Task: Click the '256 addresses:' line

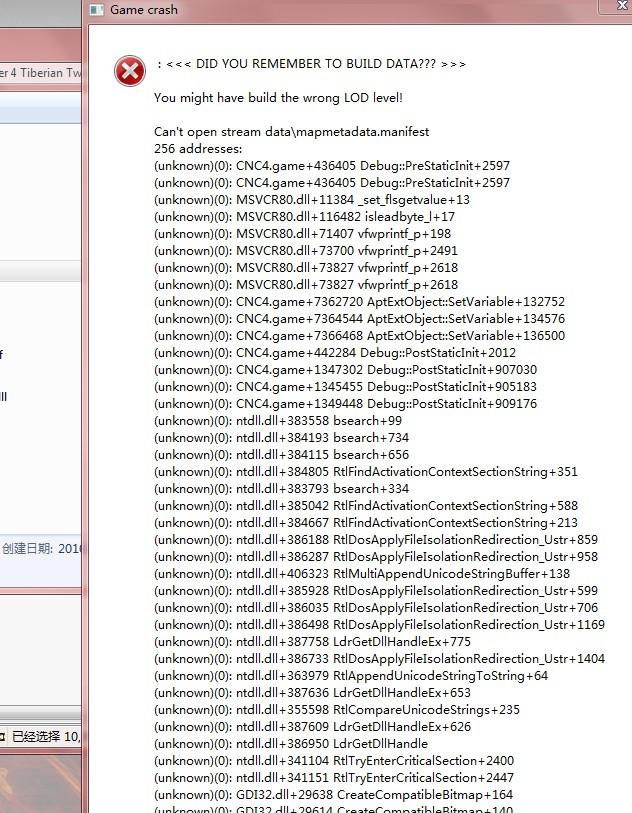Action: tap(198, 149)
